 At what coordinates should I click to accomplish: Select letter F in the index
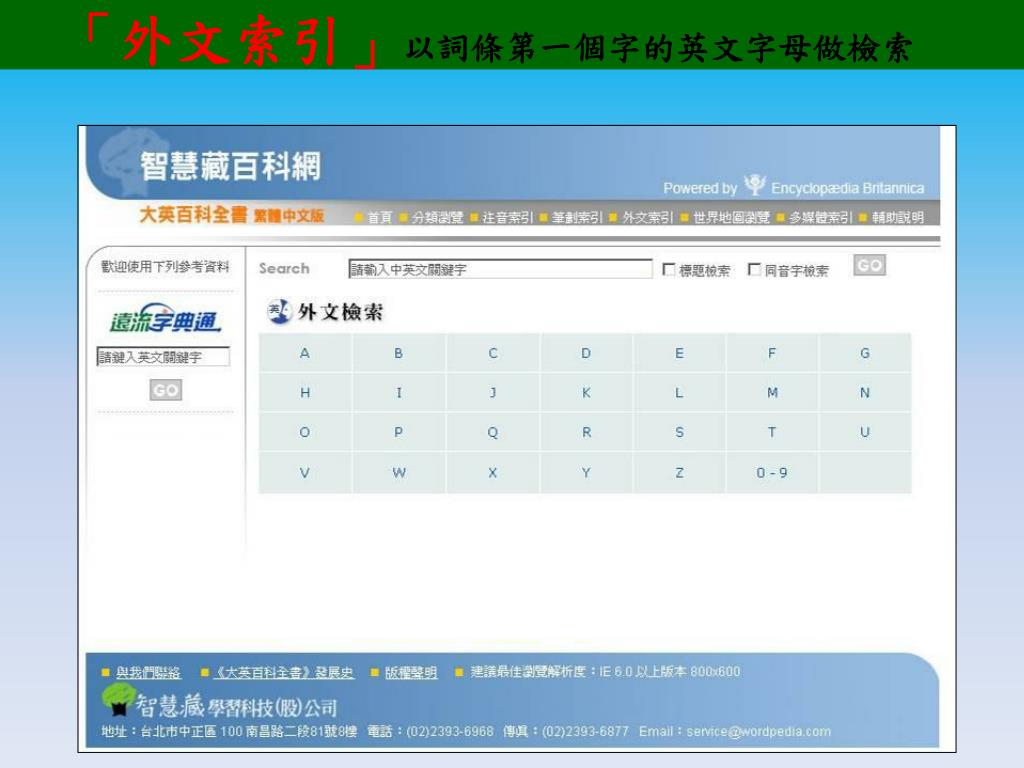click(x=772, y=353)
